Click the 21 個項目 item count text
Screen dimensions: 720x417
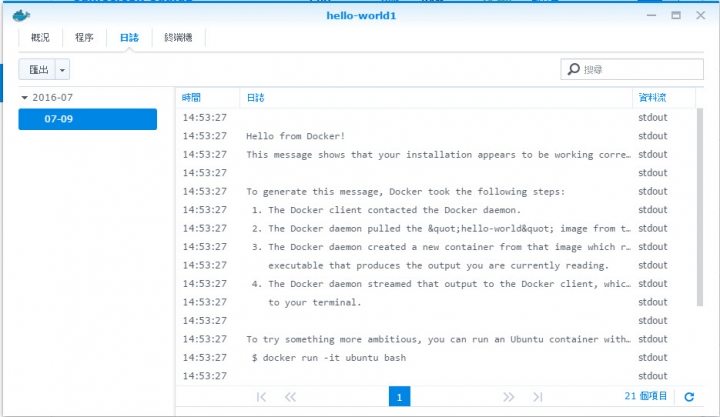646,396
